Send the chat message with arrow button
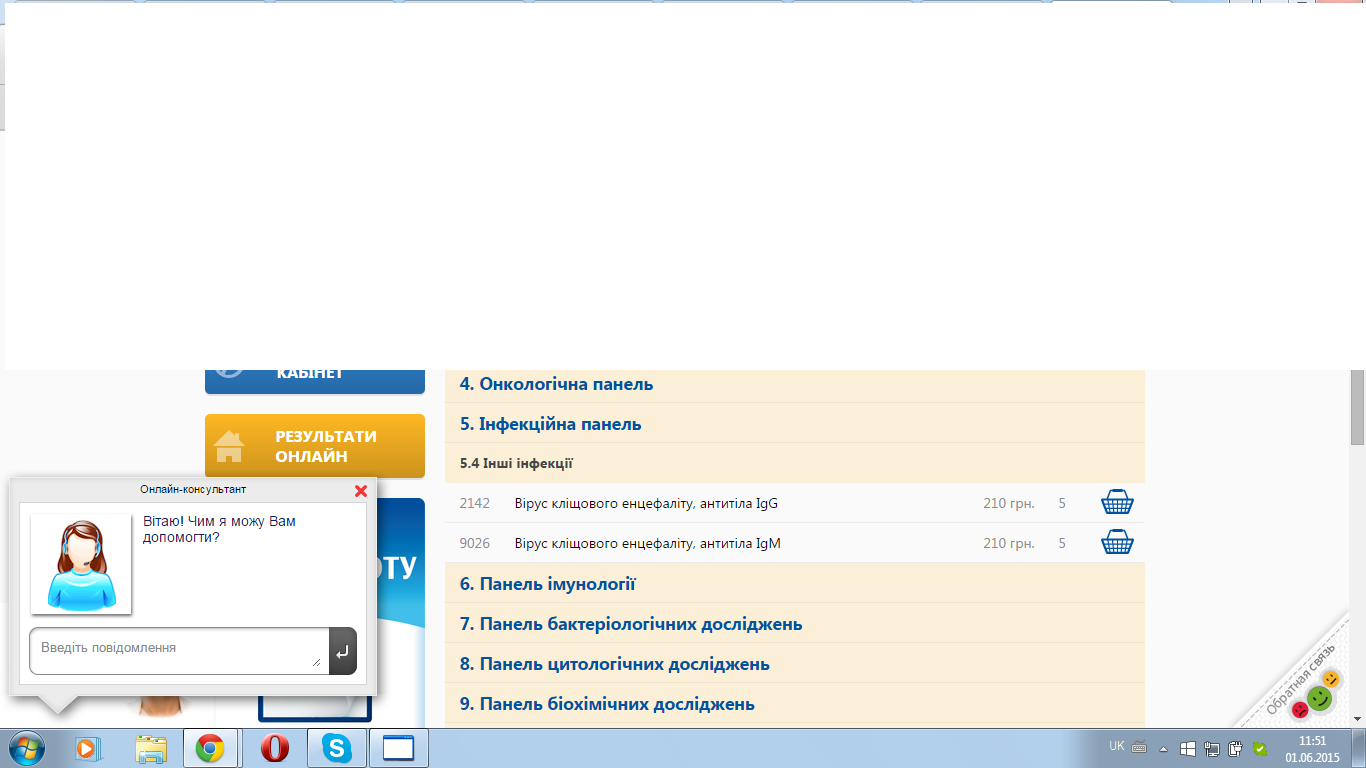Viewport: 1366px width, 768px height. pos(342,651)
